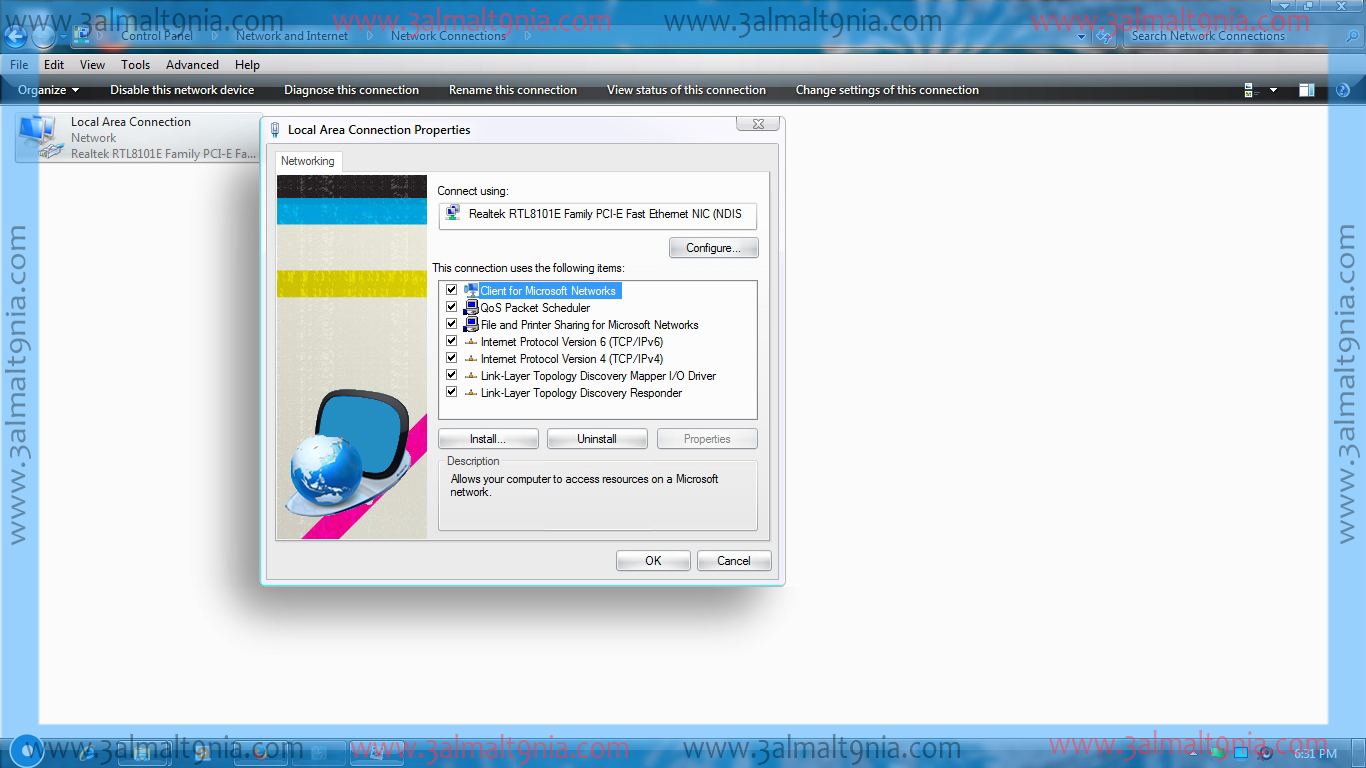The width and height of the screenshot is (1366, 768).
Task: Toggle Link-Layer Topology Discovery Responder checkbox
Action: (452, 392)
